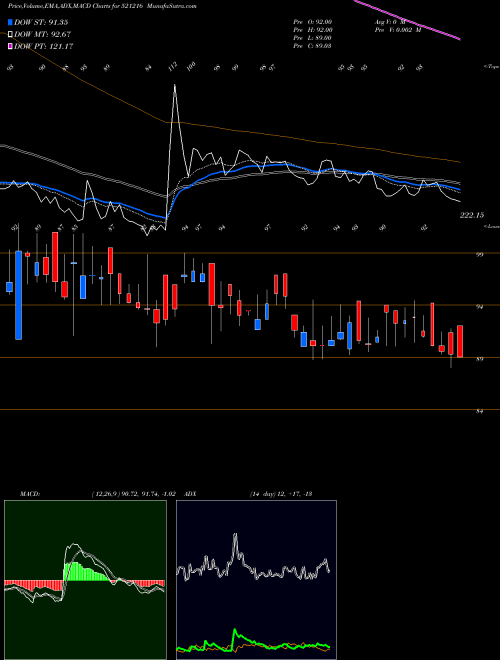
Task: Select the 'DOW PT: 121.17' legend text
Action: click(43, 46)
